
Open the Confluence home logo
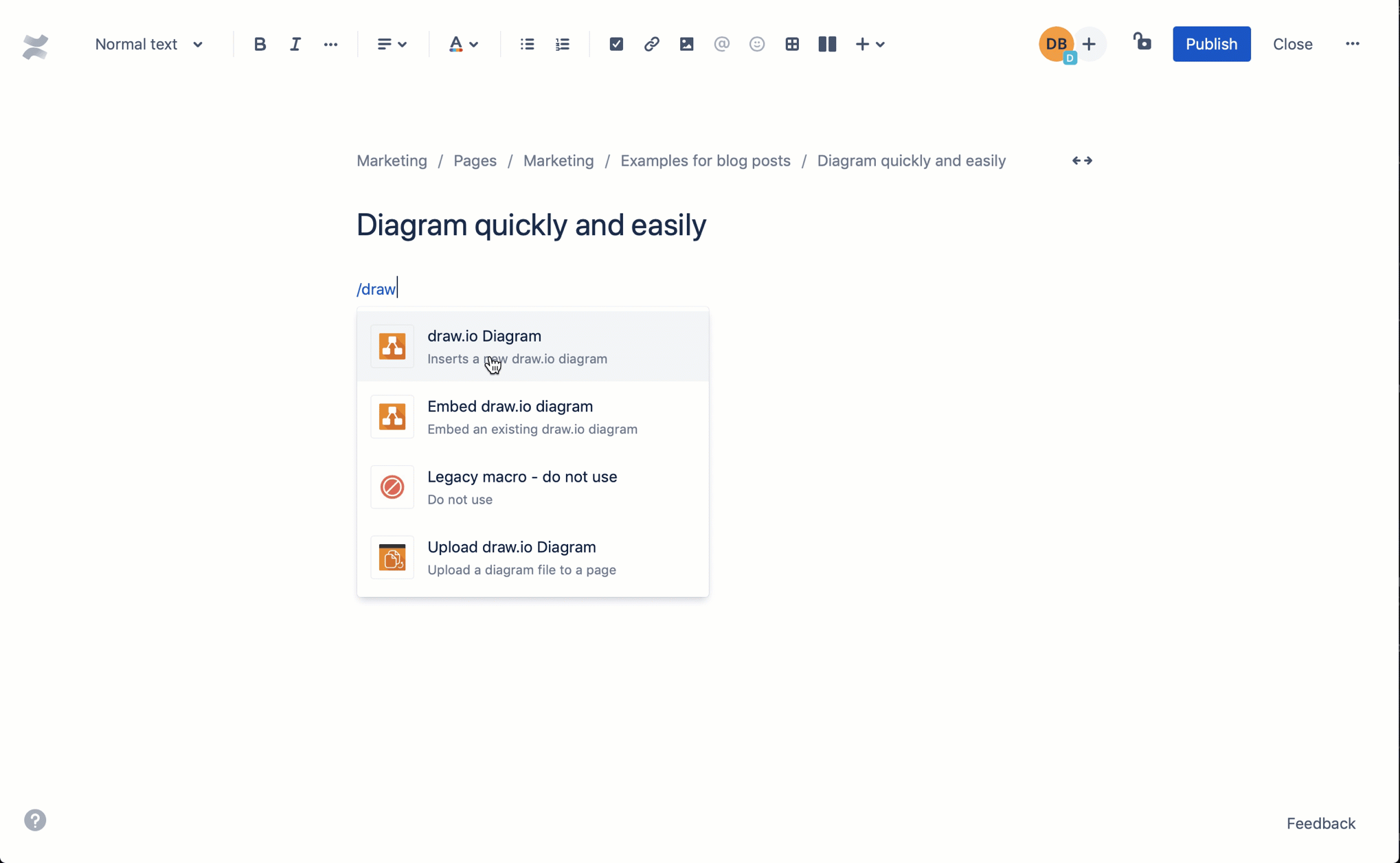tap(34, 46)
